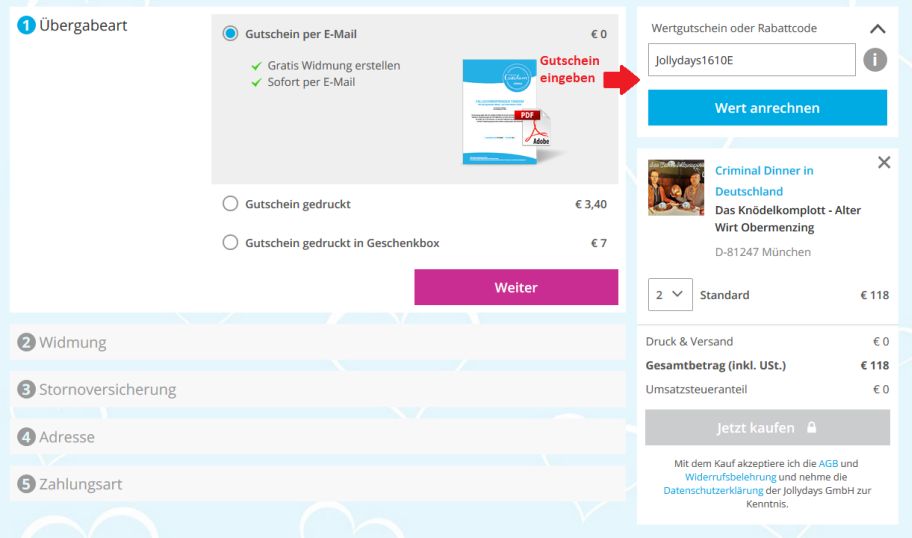Select Gutschein gedruckt radio option
This screenshot has width=912, height=538.
pos(230,204)
